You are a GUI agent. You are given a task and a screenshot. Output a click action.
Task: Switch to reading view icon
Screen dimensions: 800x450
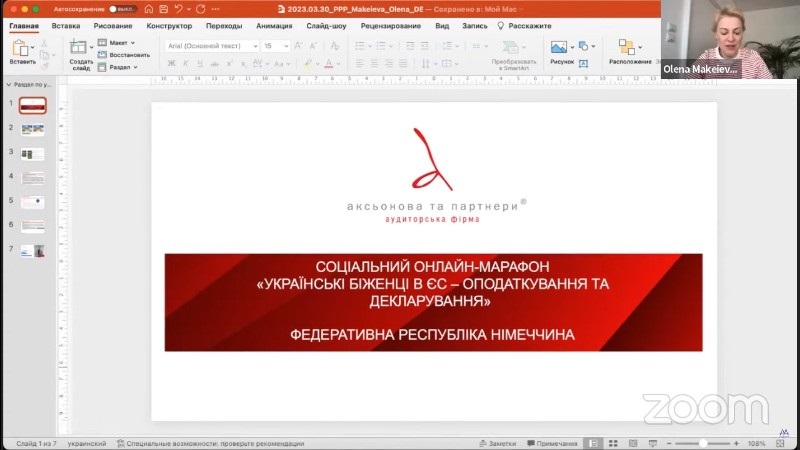coord(633,443)
